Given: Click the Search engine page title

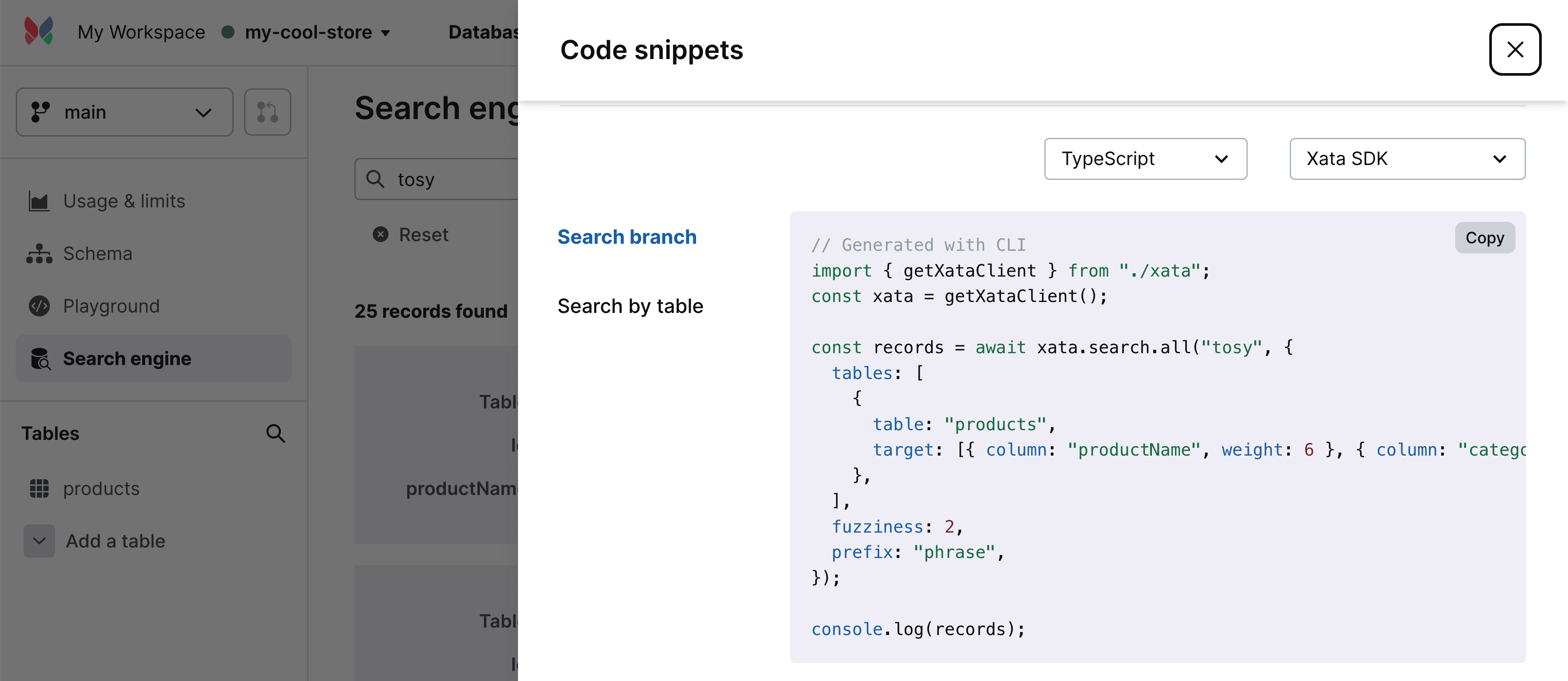Looking at the screenshot, I should tap(437, 109).
